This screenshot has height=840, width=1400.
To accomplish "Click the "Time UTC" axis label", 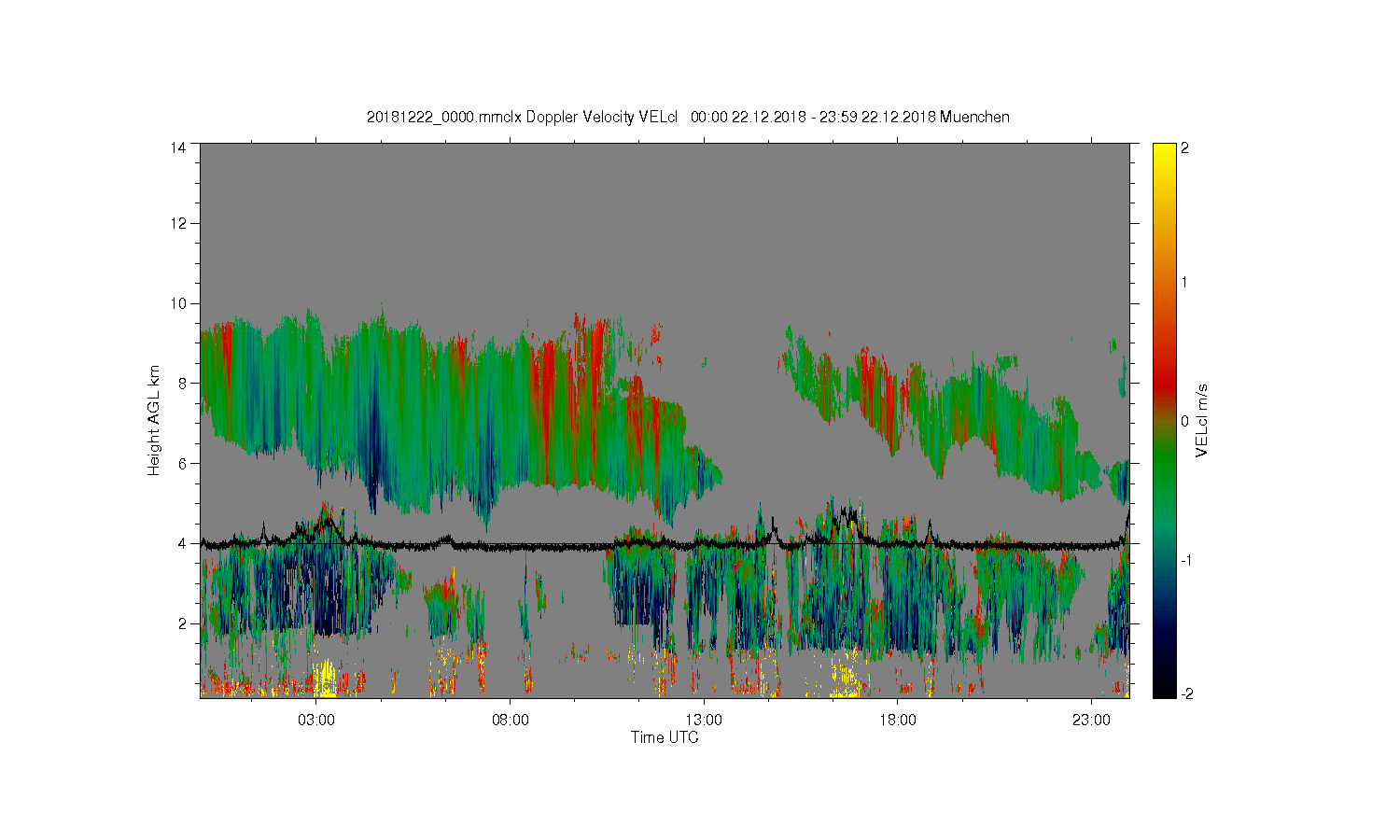I will pos(665,737).
